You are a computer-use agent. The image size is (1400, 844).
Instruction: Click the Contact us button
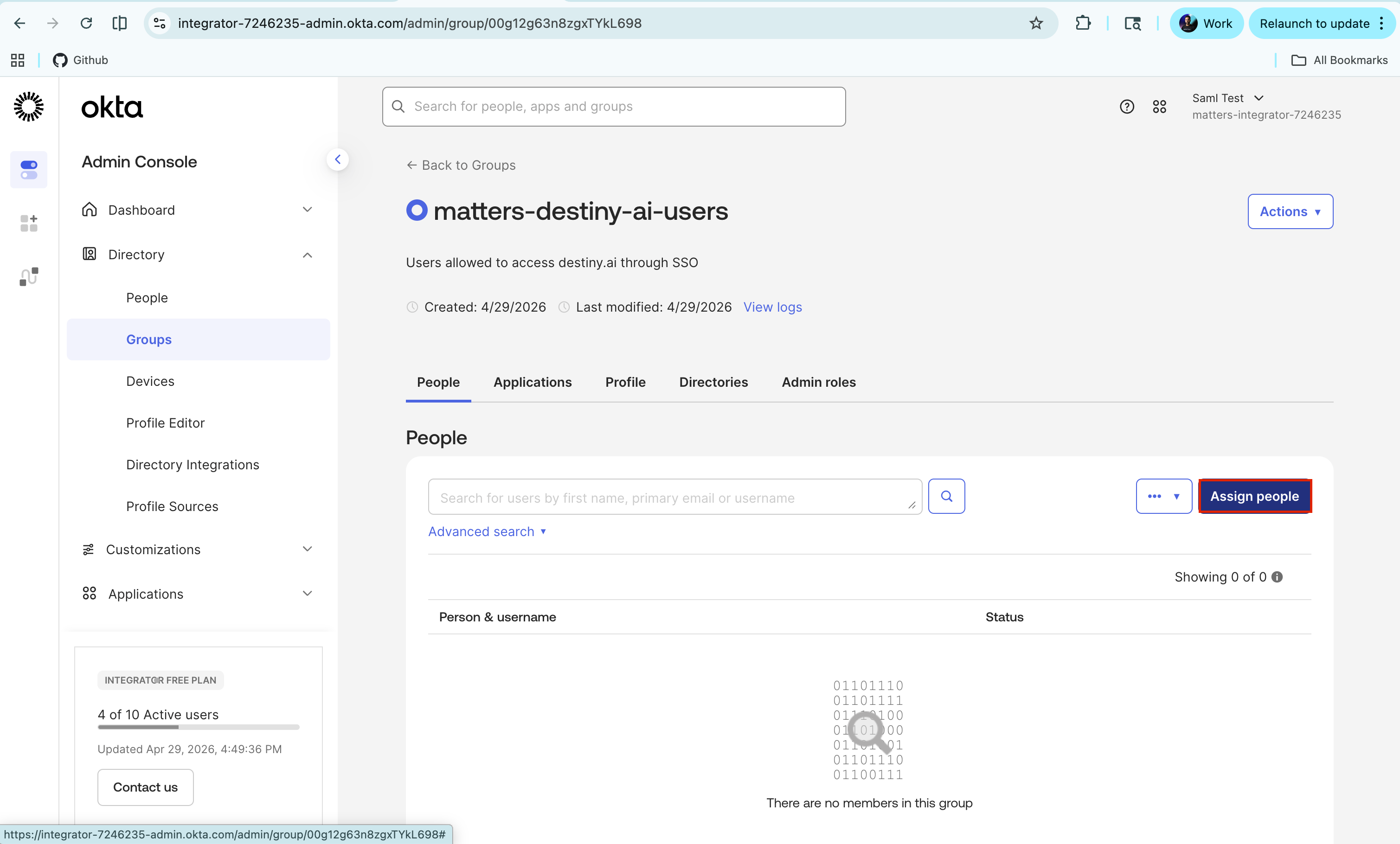pos(146,786)
